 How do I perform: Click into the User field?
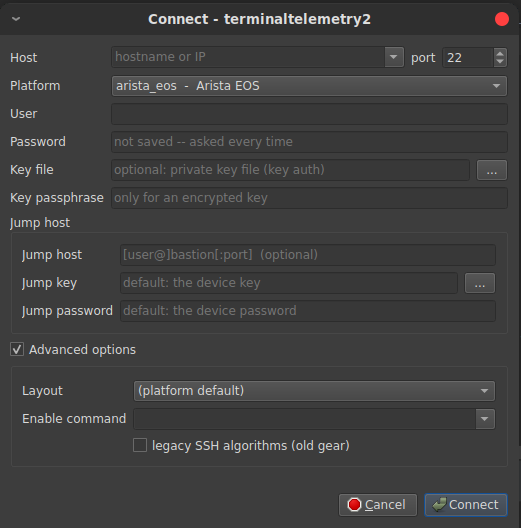(x=309, y=114)
